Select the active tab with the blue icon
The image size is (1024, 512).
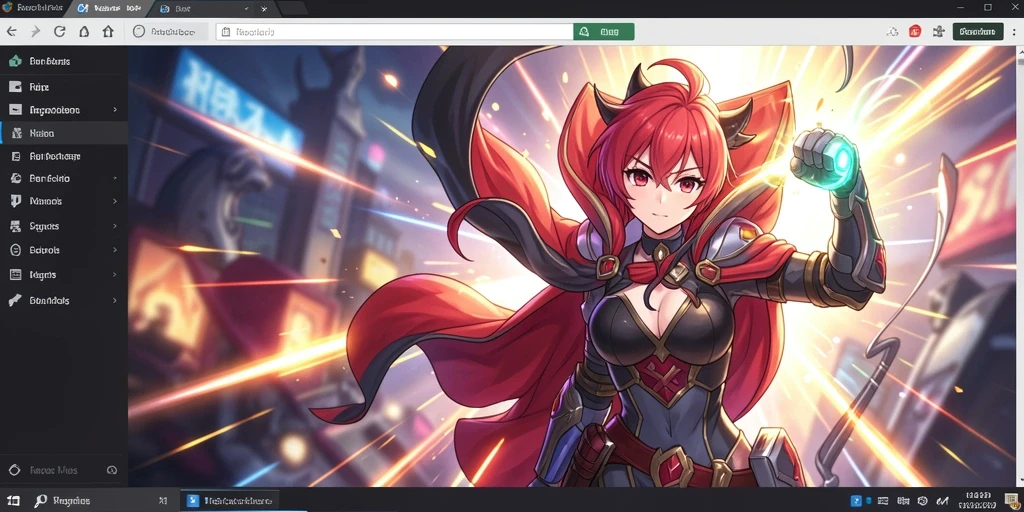(111, 8)
